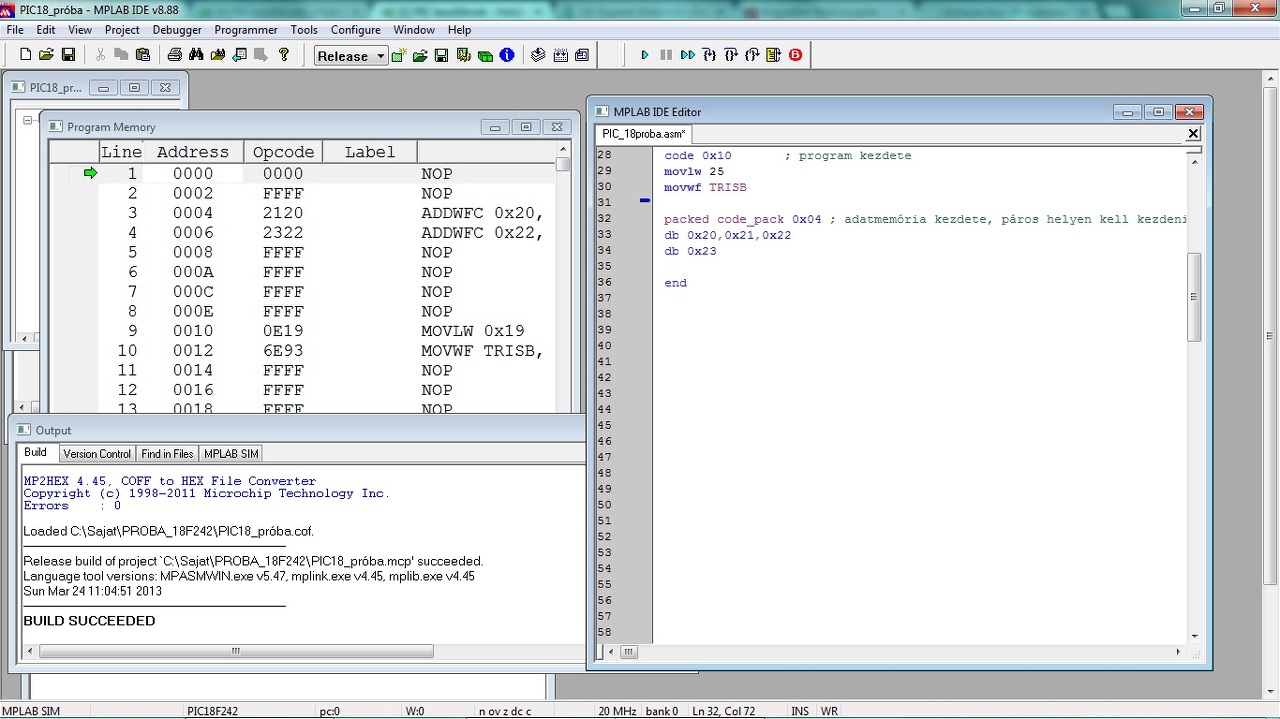Click the Save file floppy icon
Viewport: 1280px width, 719px height.
[68, 55]
